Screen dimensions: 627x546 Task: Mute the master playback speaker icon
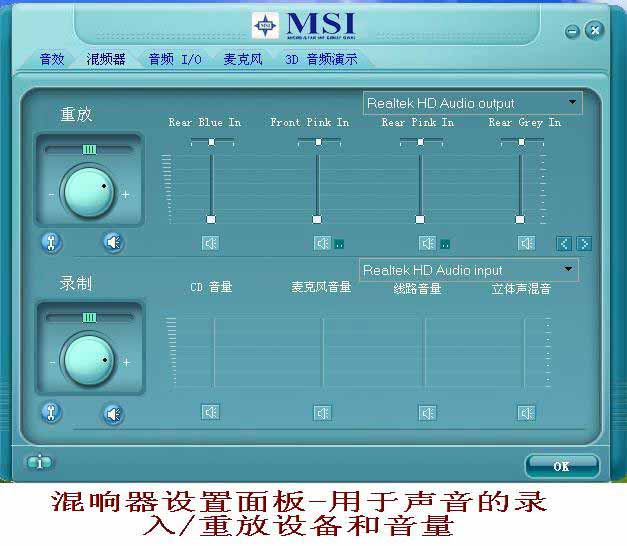pyautogui.click(x=114, y=242)
